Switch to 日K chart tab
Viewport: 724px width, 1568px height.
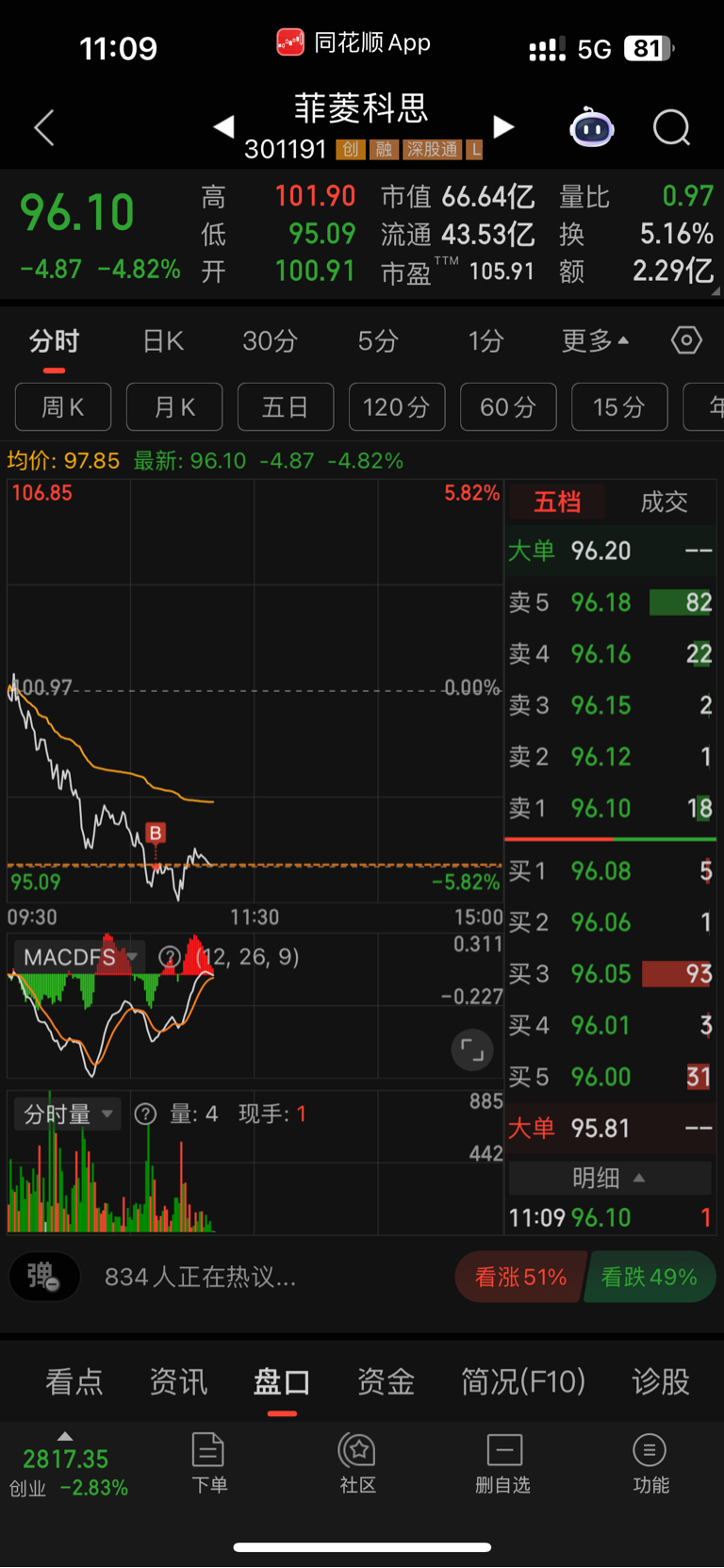coord(163,340)
